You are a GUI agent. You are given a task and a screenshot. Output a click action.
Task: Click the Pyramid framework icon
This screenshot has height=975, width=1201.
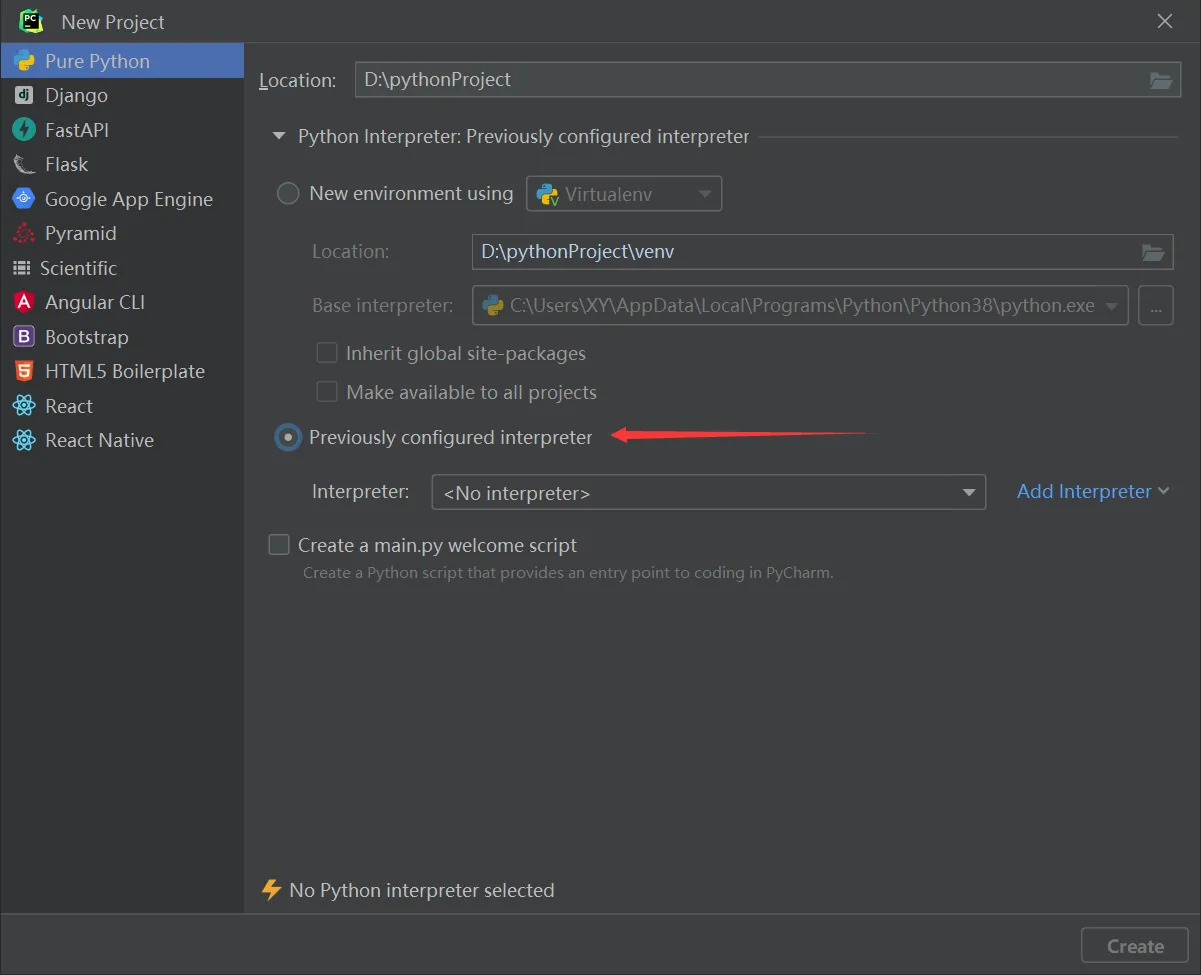pos(24,234)
